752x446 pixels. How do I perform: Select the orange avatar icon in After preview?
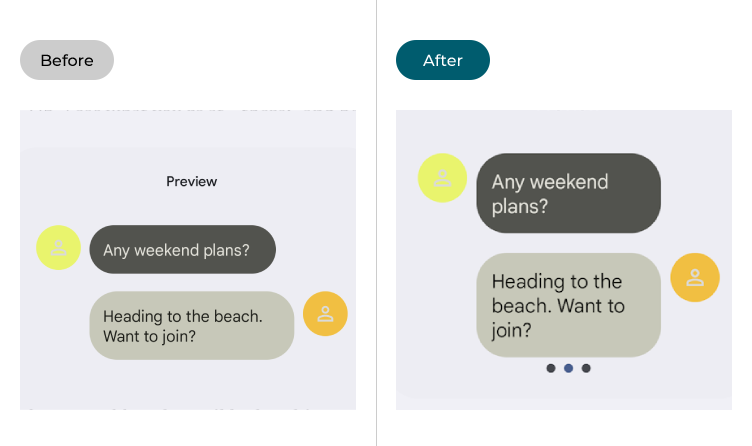[x=695, y=278]
